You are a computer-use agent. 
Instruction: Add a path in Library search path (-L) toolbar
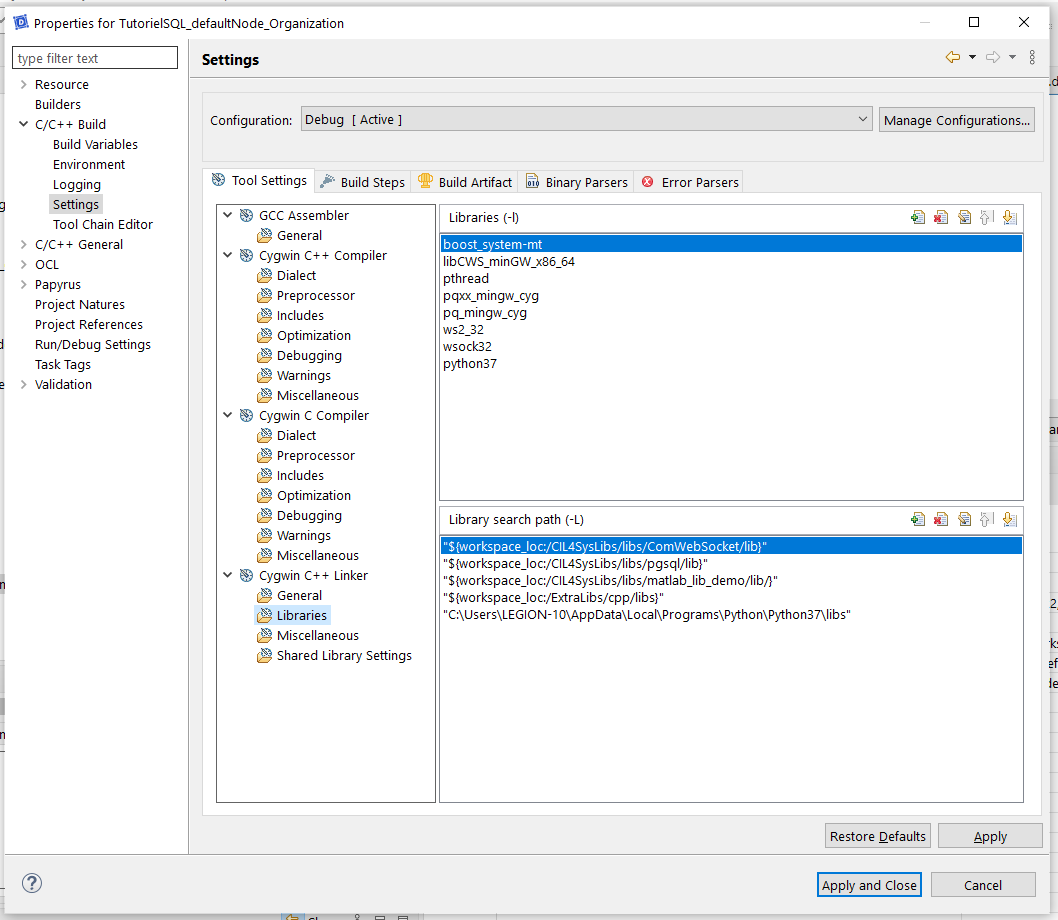[x=918, y=519]
